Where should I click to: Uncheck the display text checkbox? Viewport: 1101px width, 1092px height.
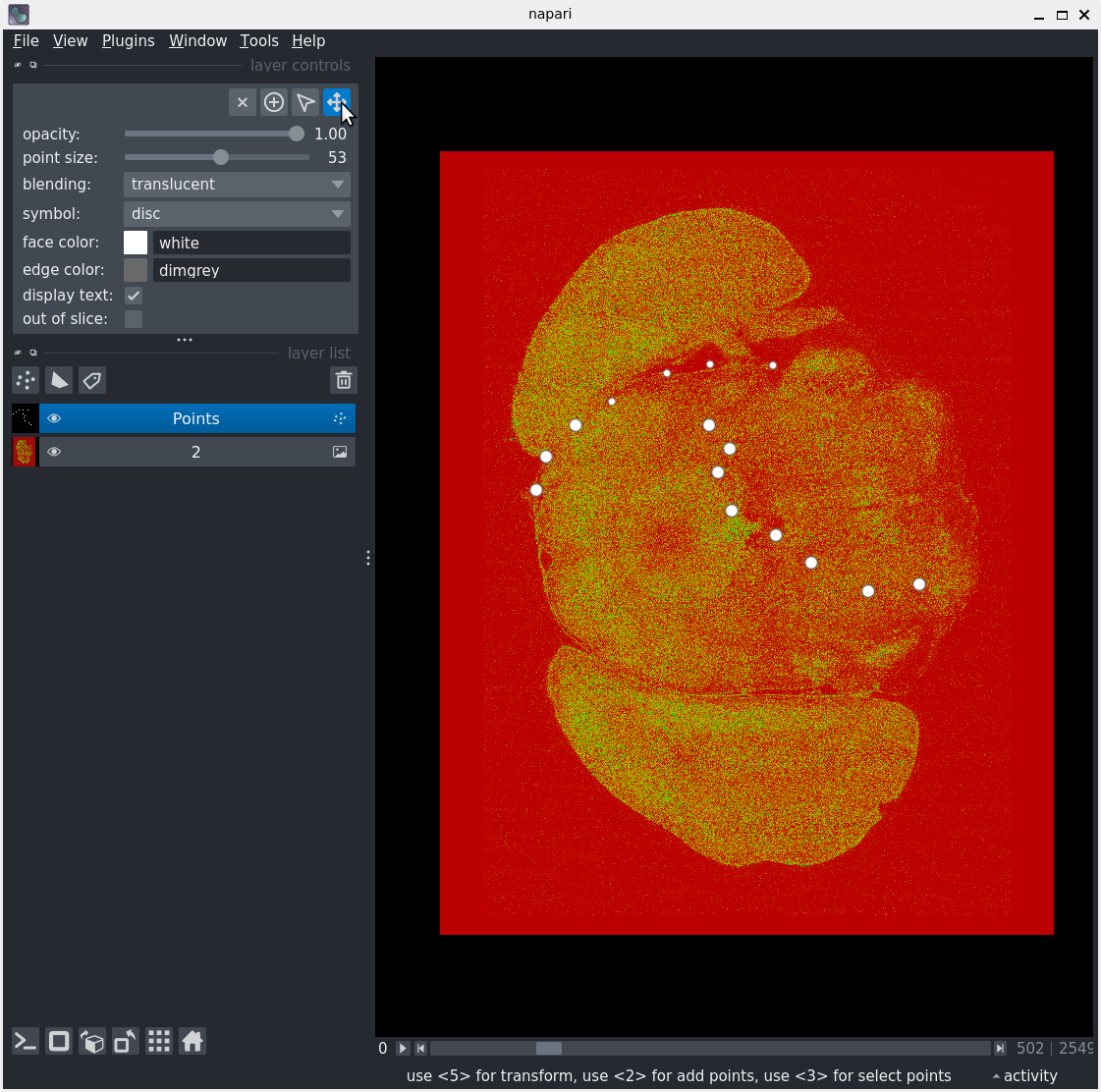[134, 296]
